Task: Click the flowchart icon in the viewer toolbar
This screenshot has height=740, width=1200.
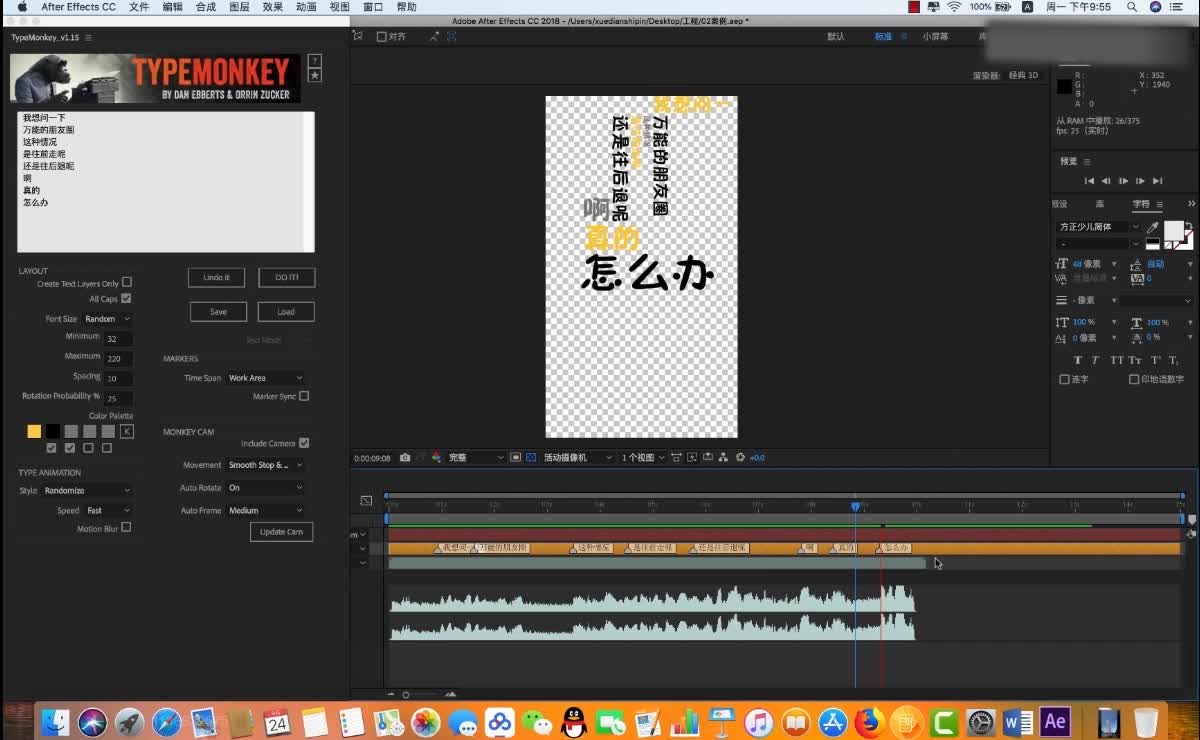Action: point(723,457)
